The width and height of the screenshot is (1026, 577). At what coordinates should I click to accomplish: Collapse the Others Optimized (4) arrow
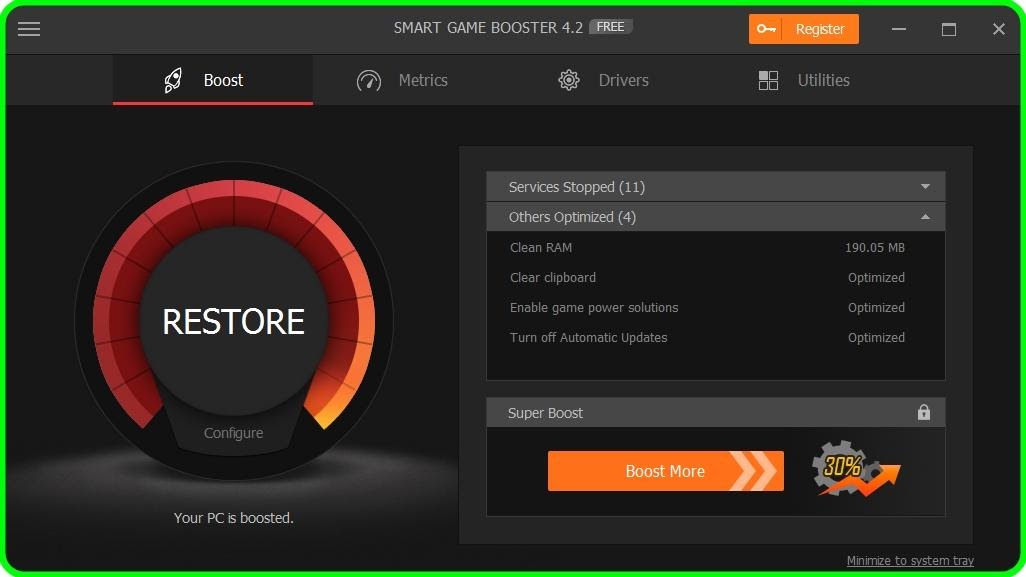[x=925, y=217]
